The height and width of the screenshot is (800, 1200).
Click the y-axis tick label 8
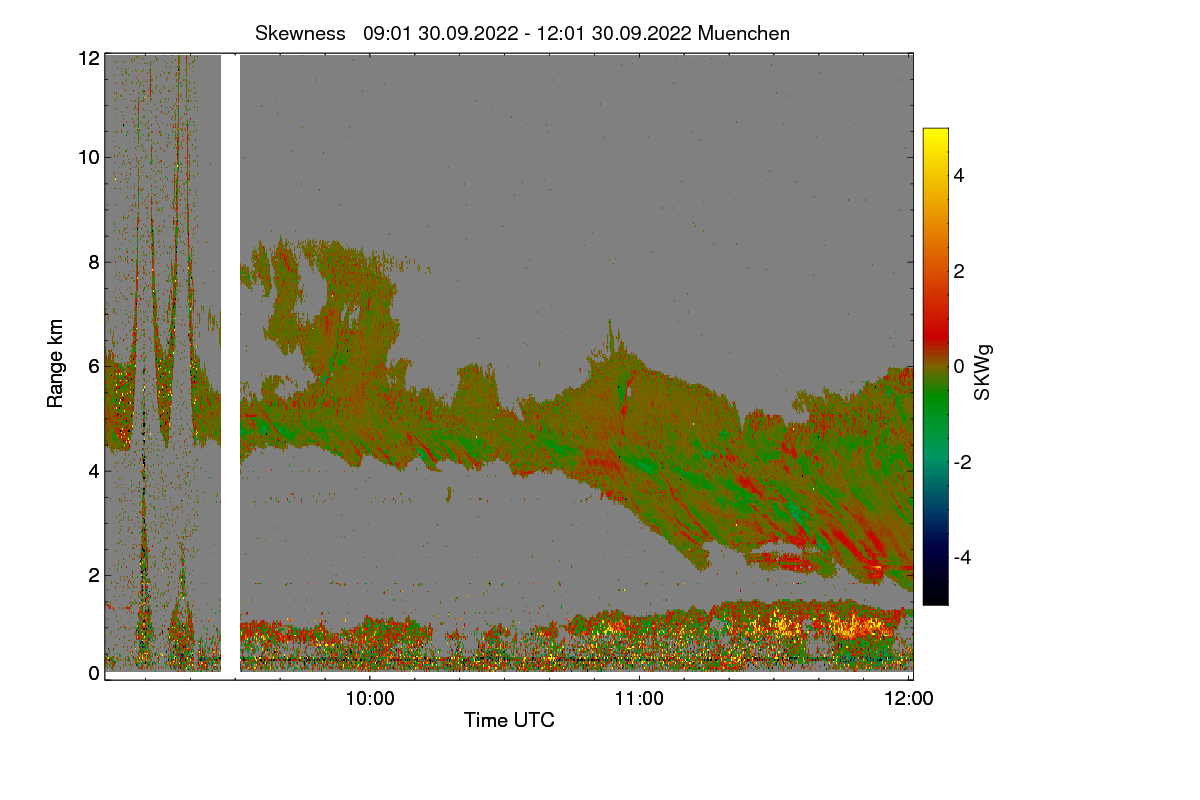click(x=94, y=262)
